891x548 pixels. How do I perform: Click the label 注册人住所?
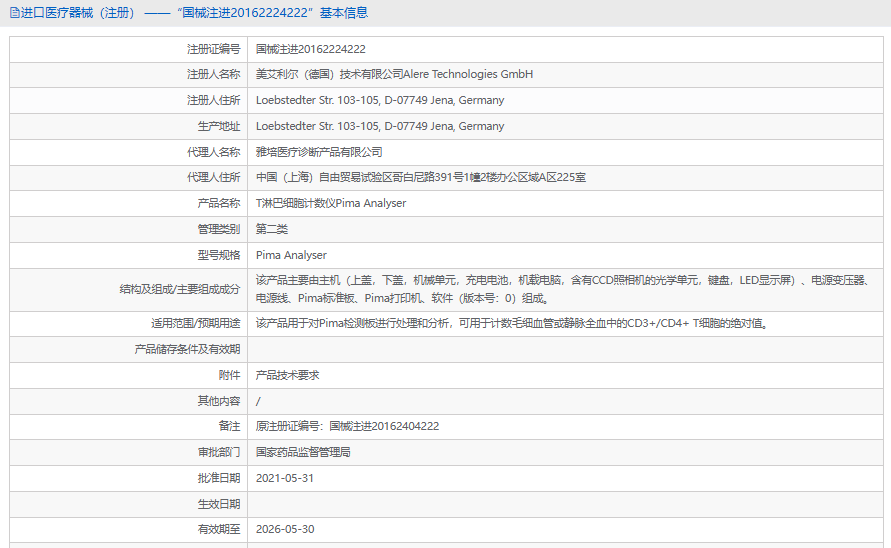(x=214, y=101)
